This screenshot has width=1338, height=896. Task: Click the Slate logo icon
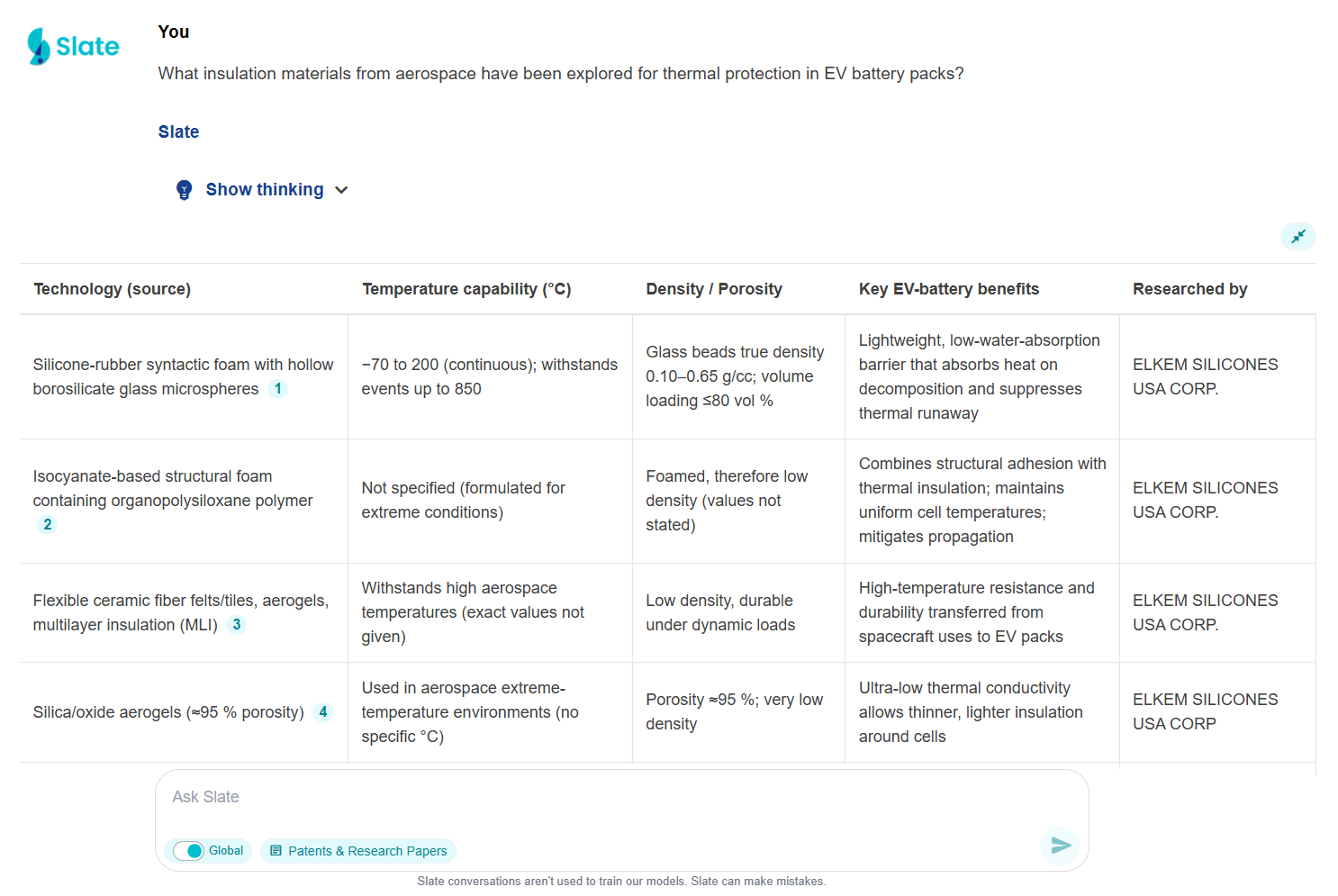tap(40, 46)
